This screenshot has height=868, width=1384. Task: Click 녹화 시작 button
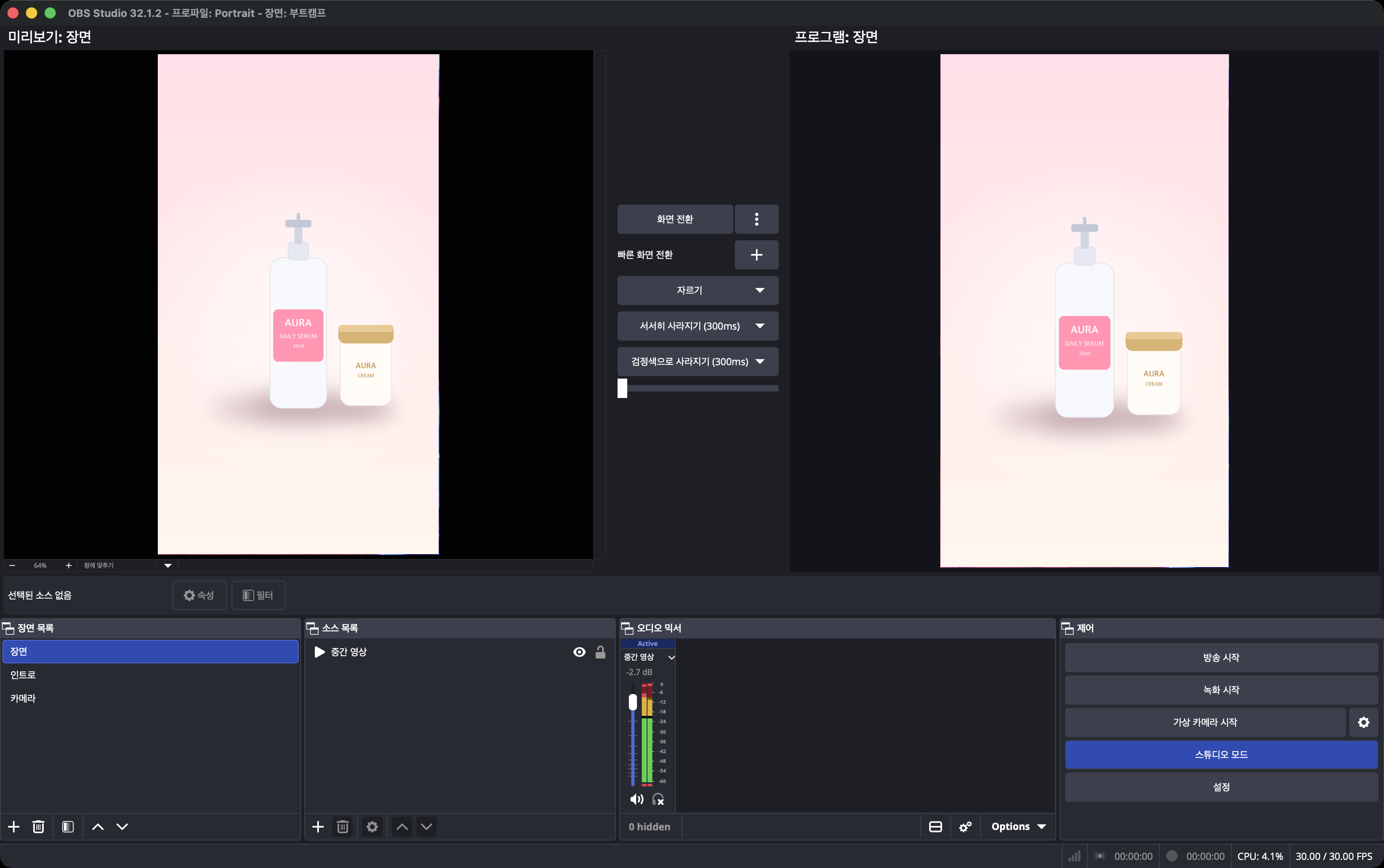[x=1221, y=690]
